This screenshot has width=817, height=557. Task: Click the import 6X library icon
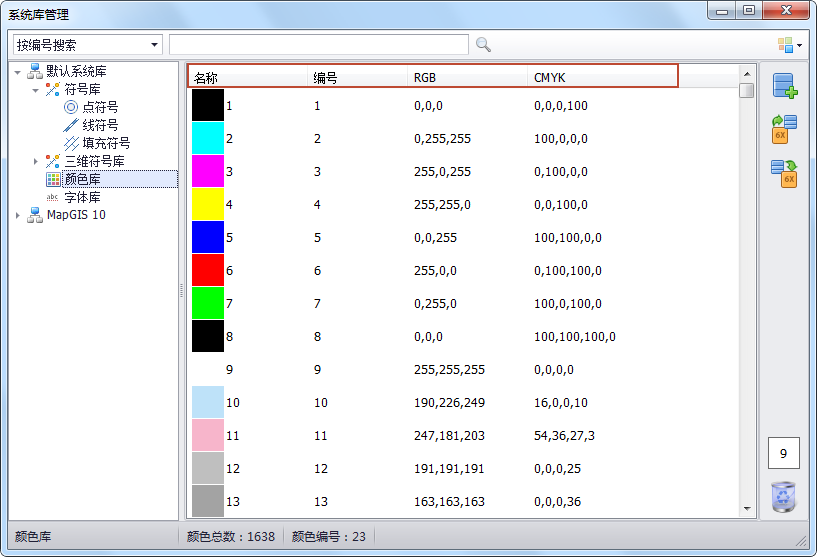(784, 129)
